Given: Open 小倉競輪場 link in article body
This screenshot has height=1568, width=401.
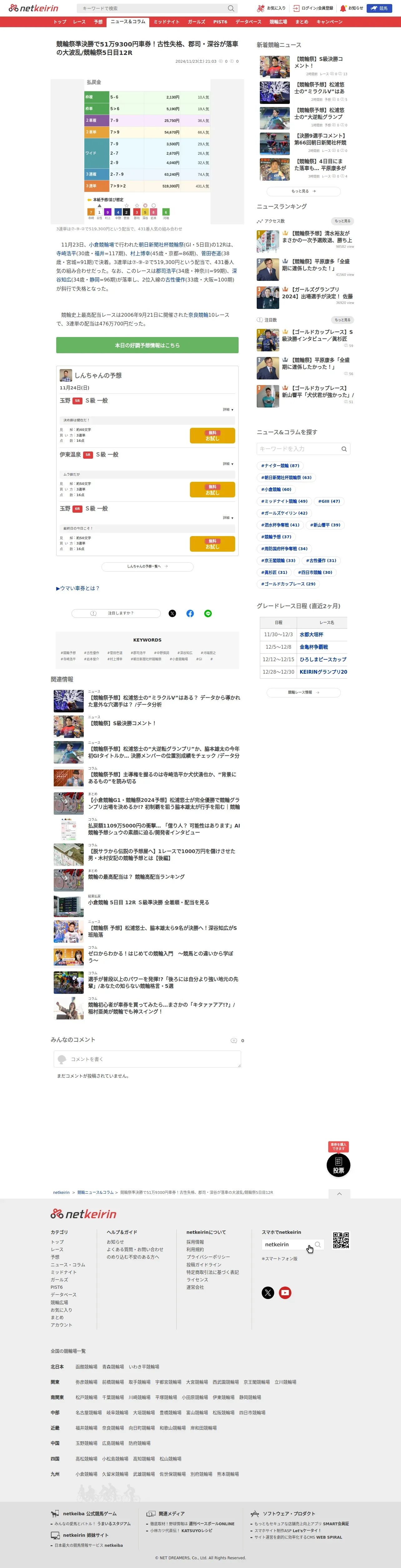Looking at the screenshot, I should click(x=101, y=245).
